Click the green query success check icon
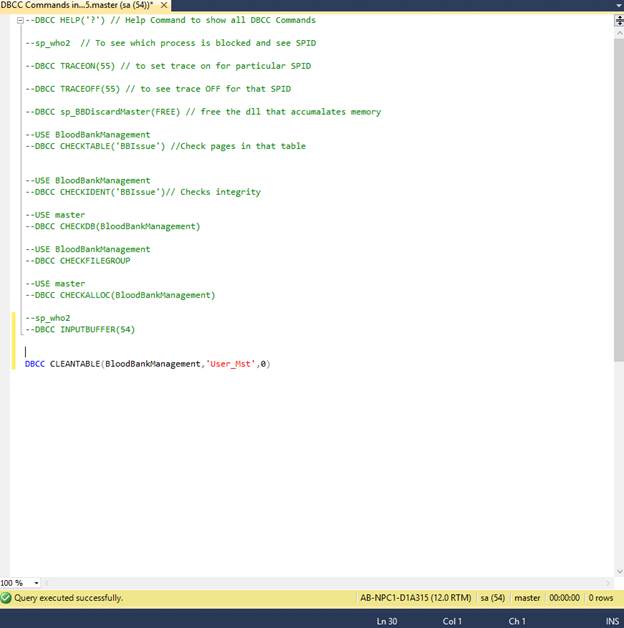 (6, 598)
